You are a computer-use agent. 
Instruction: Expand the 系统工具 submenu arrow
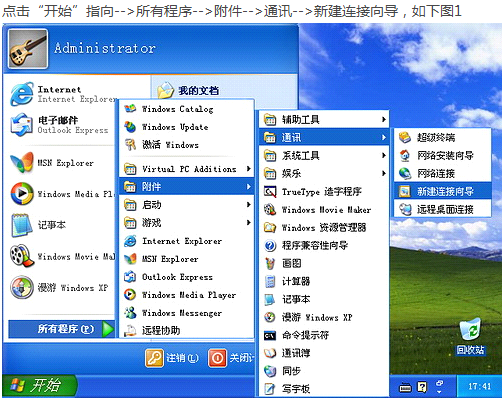click(384, 155)
